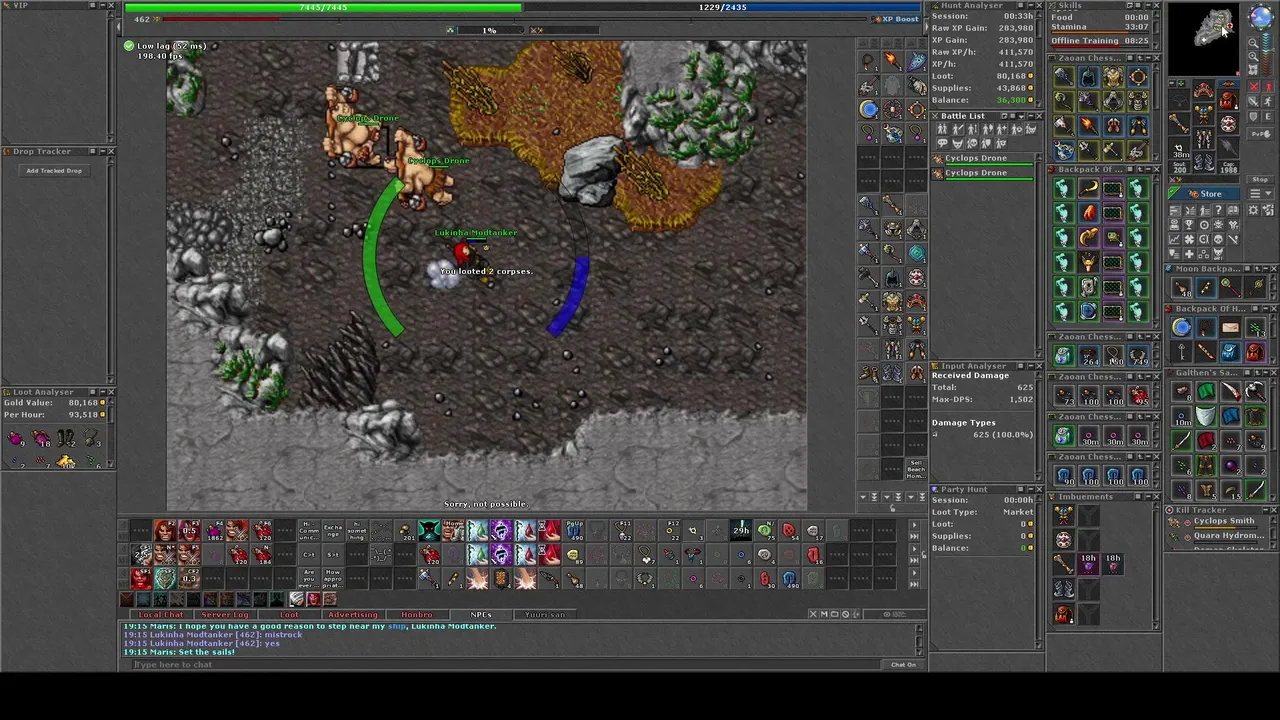Select first Cyclops Drone in Battle List
The height and width of the screenshot is (720, 1280).
click(985, 159)
